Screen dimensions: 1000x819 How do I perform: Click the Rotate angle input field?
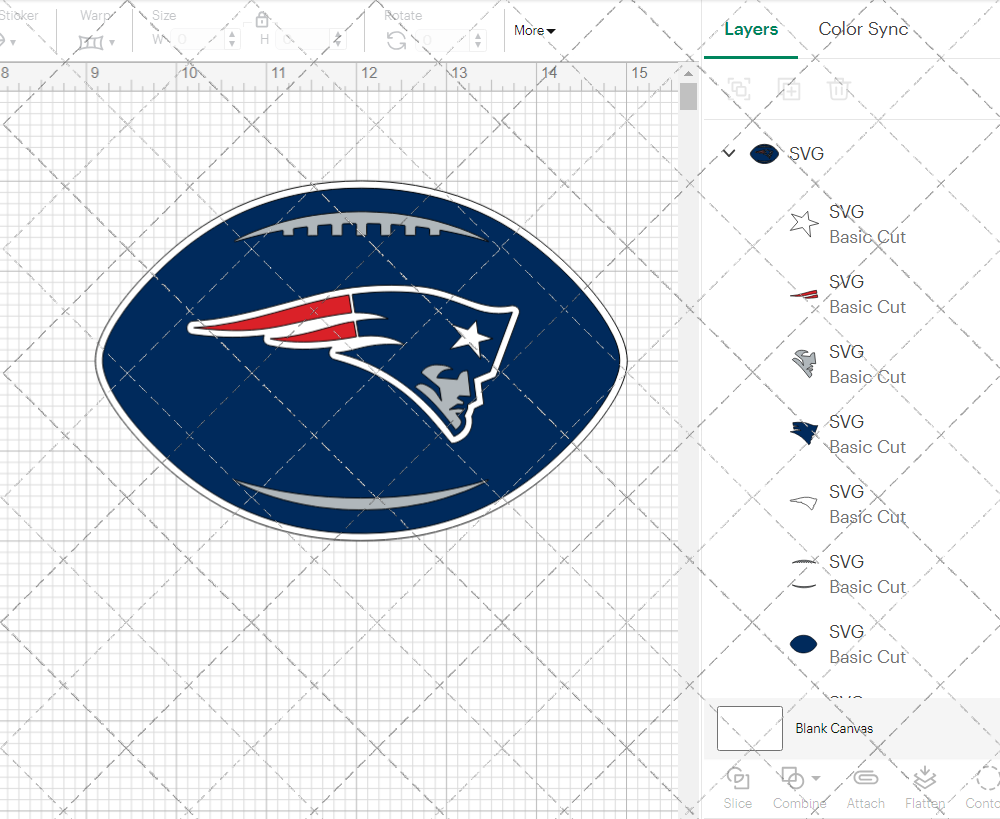(444, 40)
